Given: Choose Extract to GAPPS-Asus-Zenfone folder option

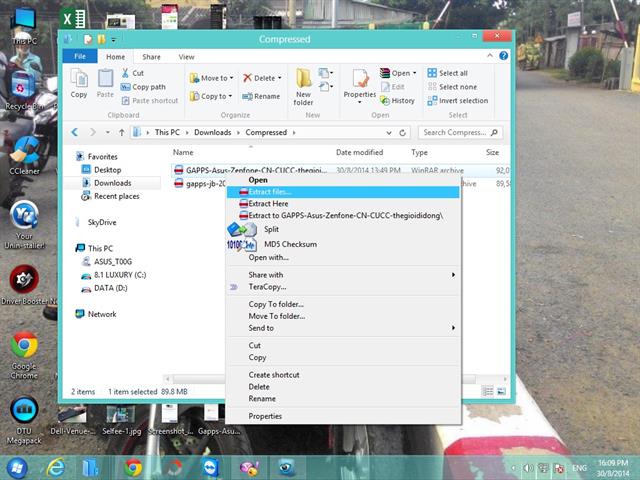Looking at the screenshot, I should (343, 216).
